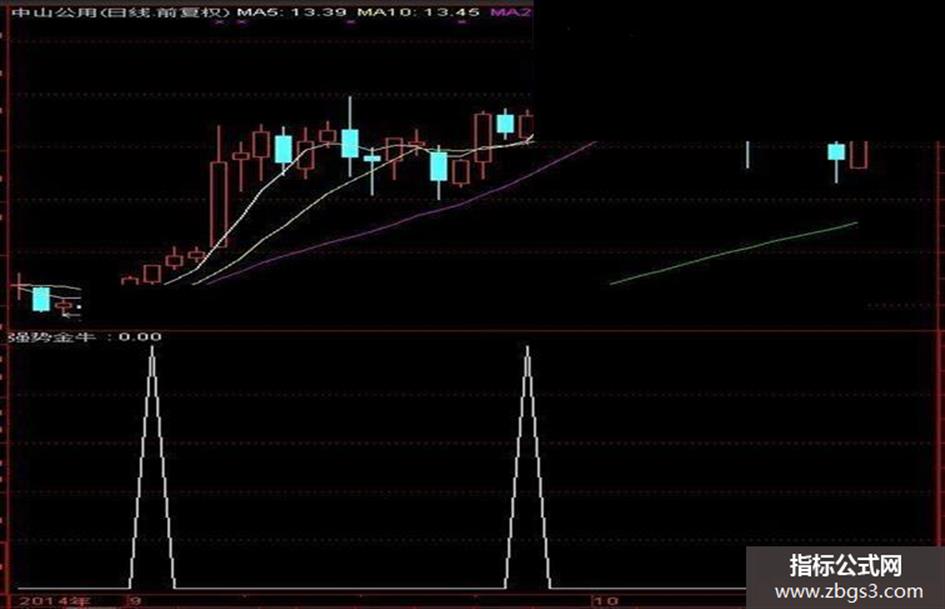
Task: Select the first cyan candle at far left
Action: click(41, 298)
